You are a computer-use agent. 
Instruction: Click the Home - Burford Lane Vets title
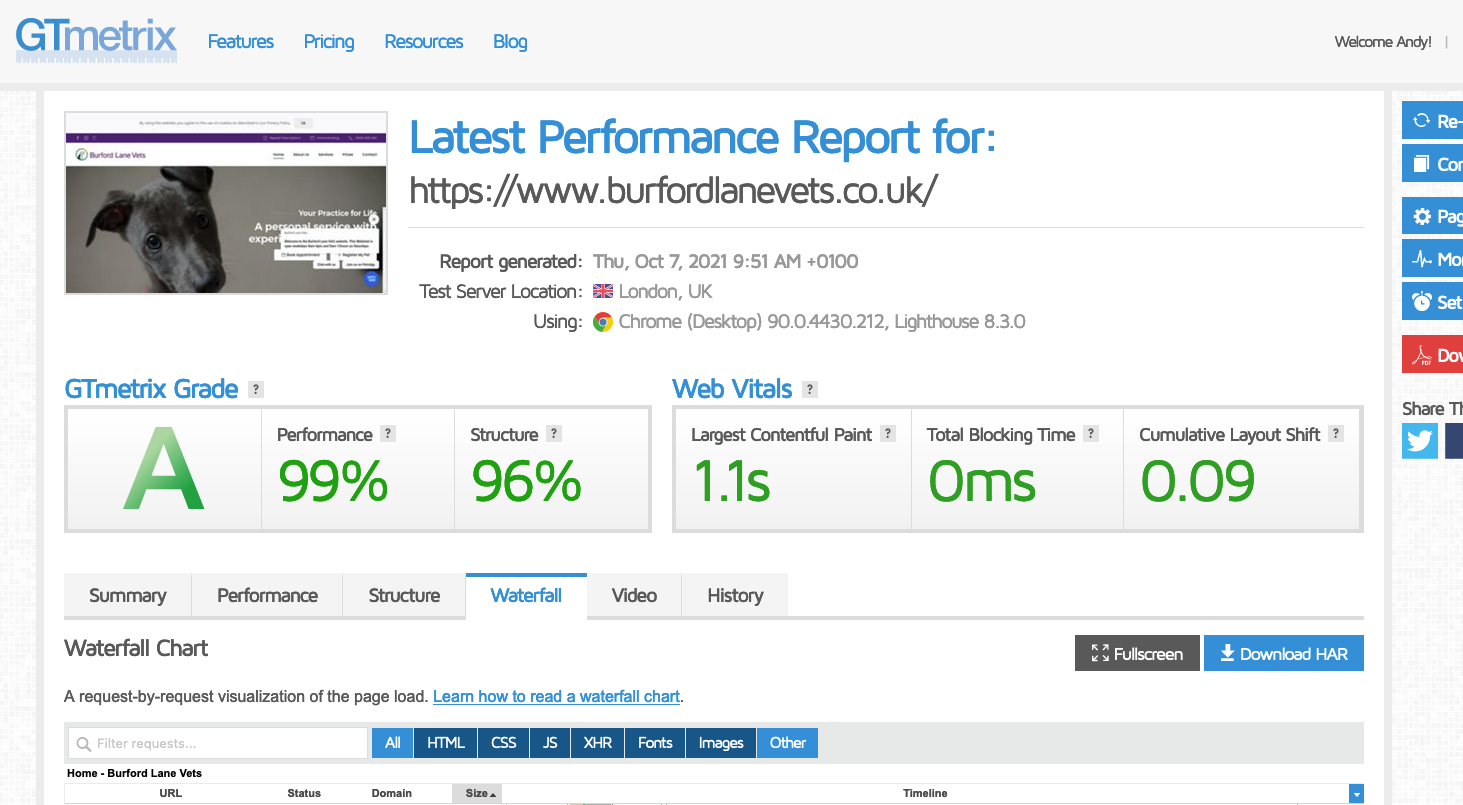pos(134,773)
